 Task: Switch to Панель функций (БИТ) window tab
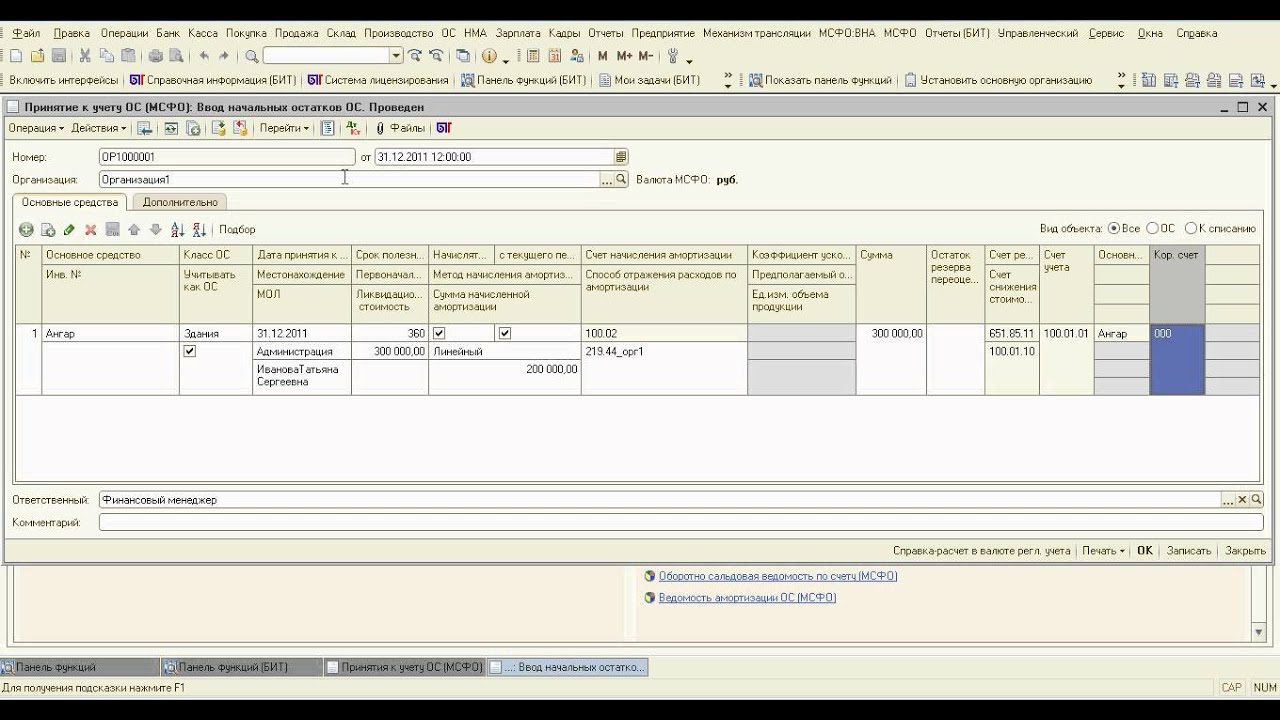(243, 667)
